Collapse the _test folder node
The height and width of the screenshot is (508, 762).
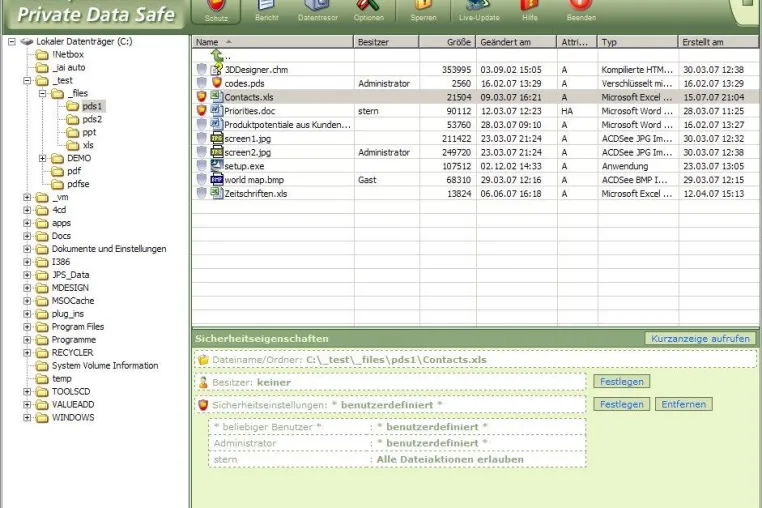[27, 80]
